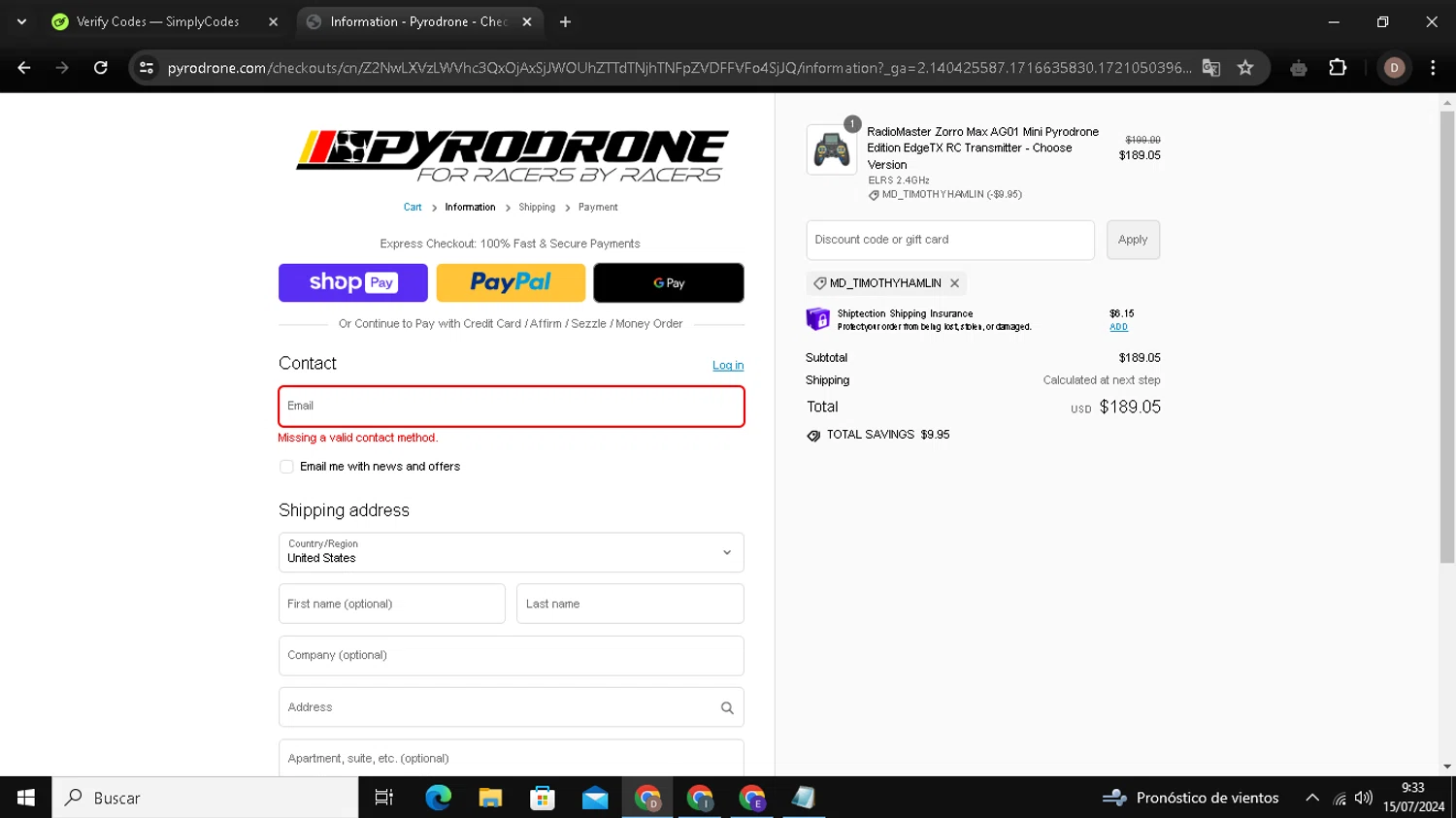Viewport: 1456px width, 818px height.
Task: Open the Country/Region dropdown
Action: point(512,552)
